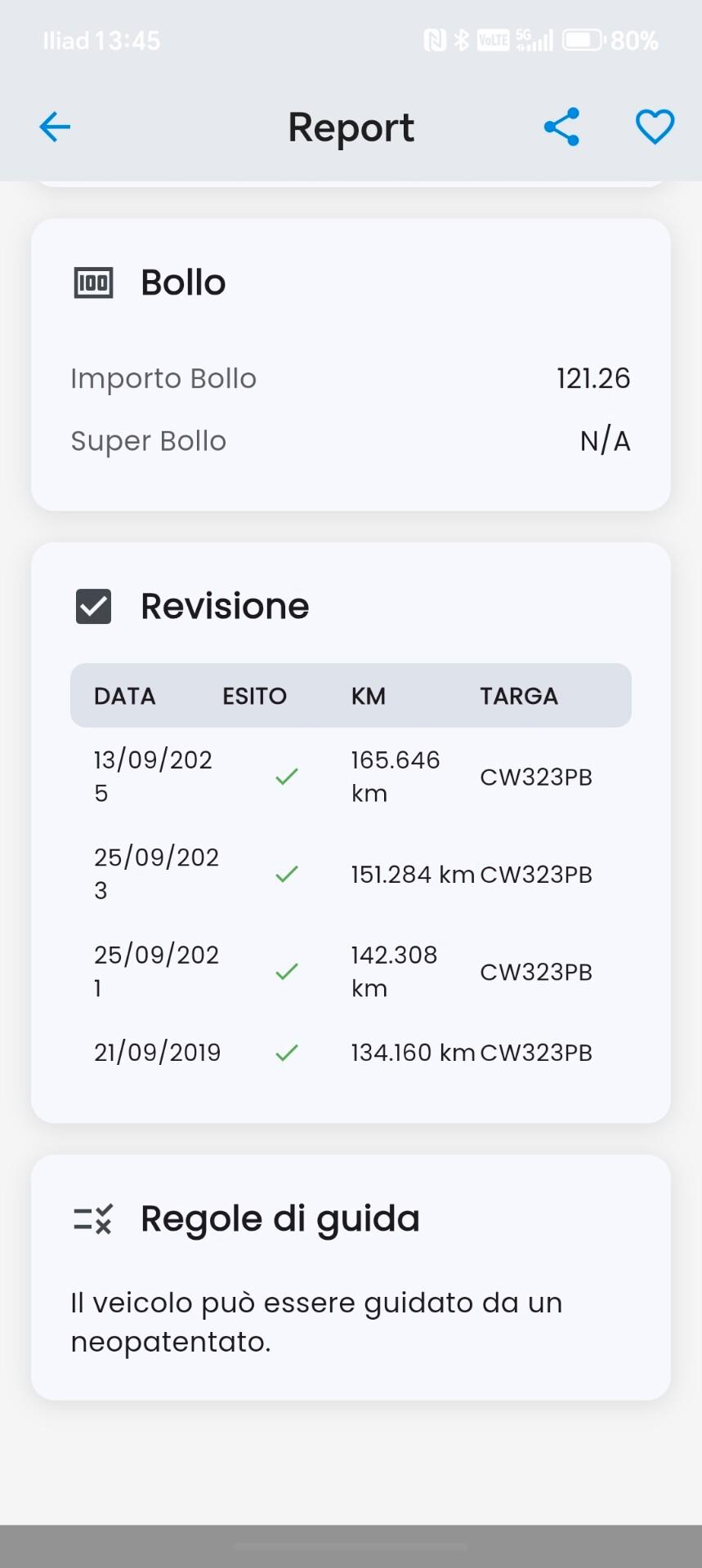Select the TARGA column header

(518, 696)
